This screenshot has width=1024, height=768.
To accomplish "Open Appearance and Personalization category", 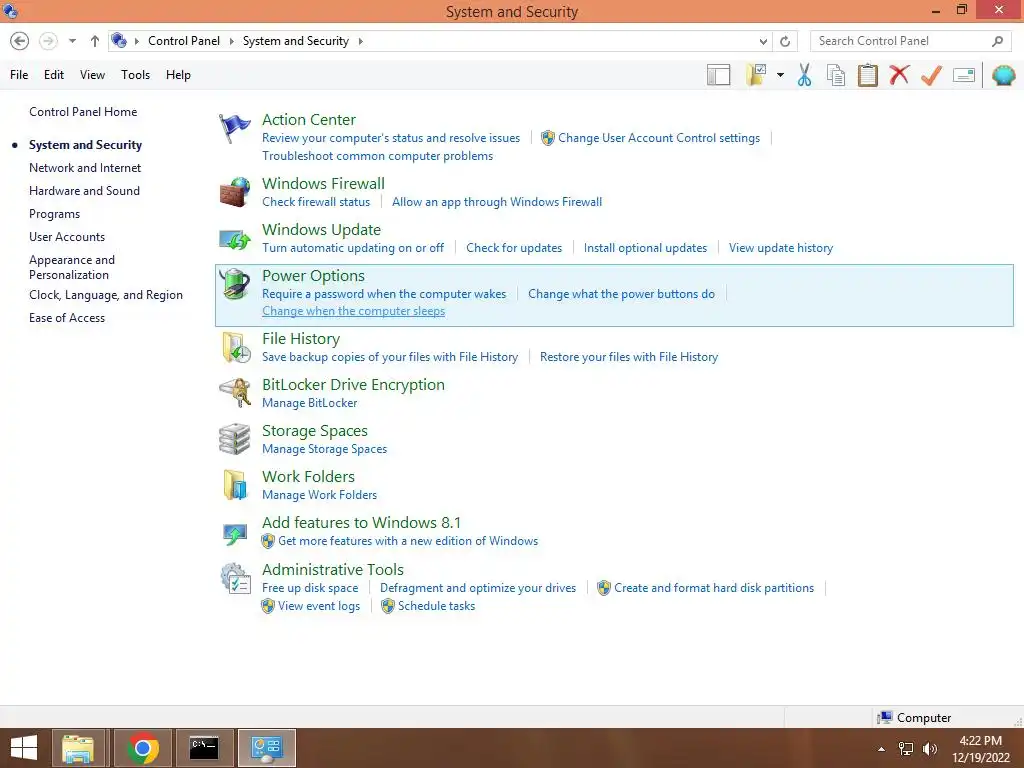I will pos(72,267).
